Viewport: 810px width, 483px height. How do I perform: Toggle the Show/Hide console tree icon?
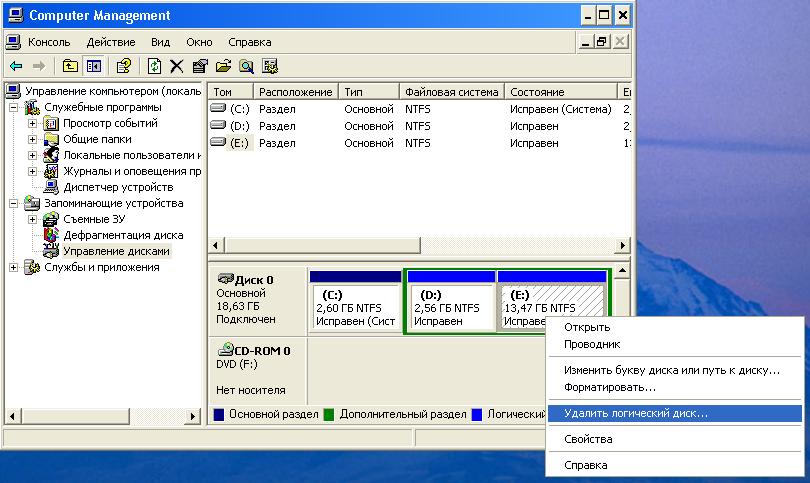(x=94, y=66)
